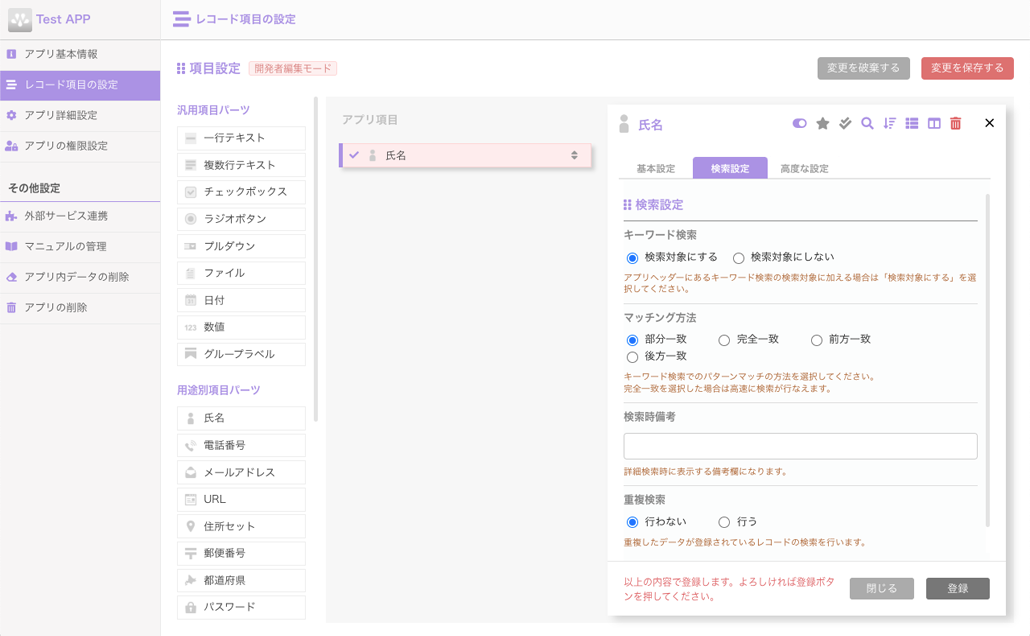This screenshot has width=1030, height=636.
Task: Click the 郵便番号 part
Action: point(241,553)
